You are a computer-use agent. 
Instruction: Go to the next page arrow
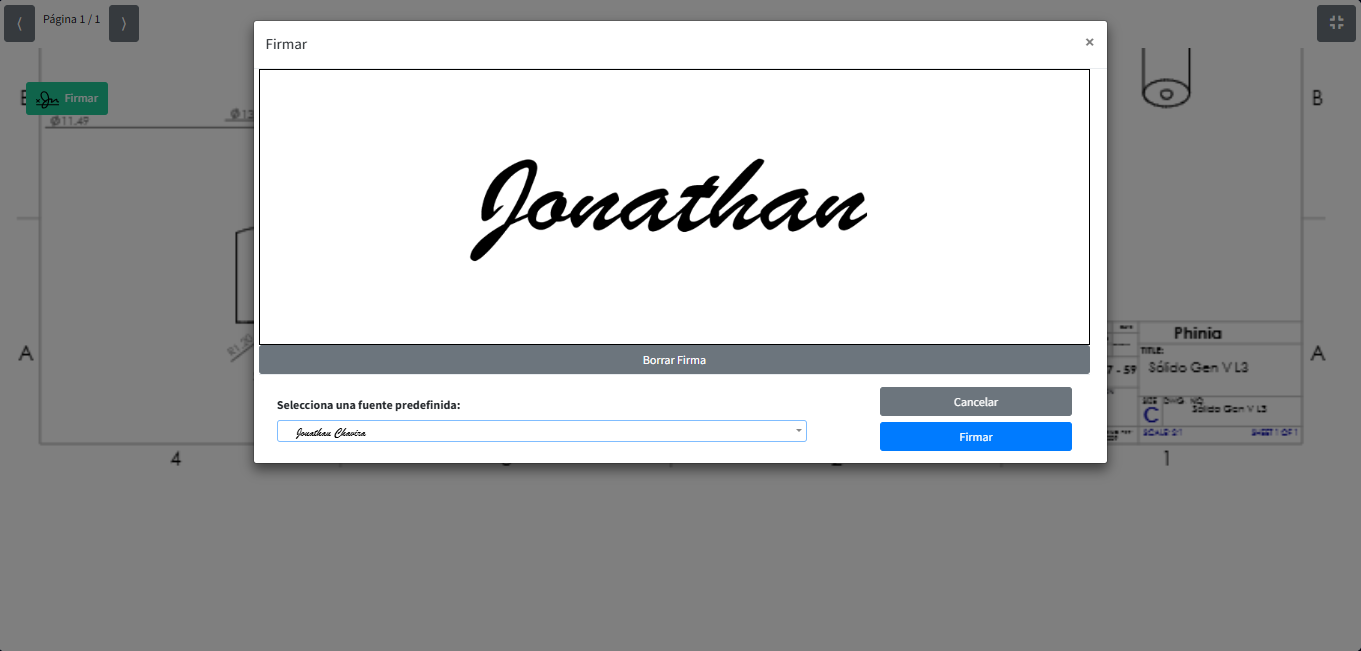click(x=124, y=23)
